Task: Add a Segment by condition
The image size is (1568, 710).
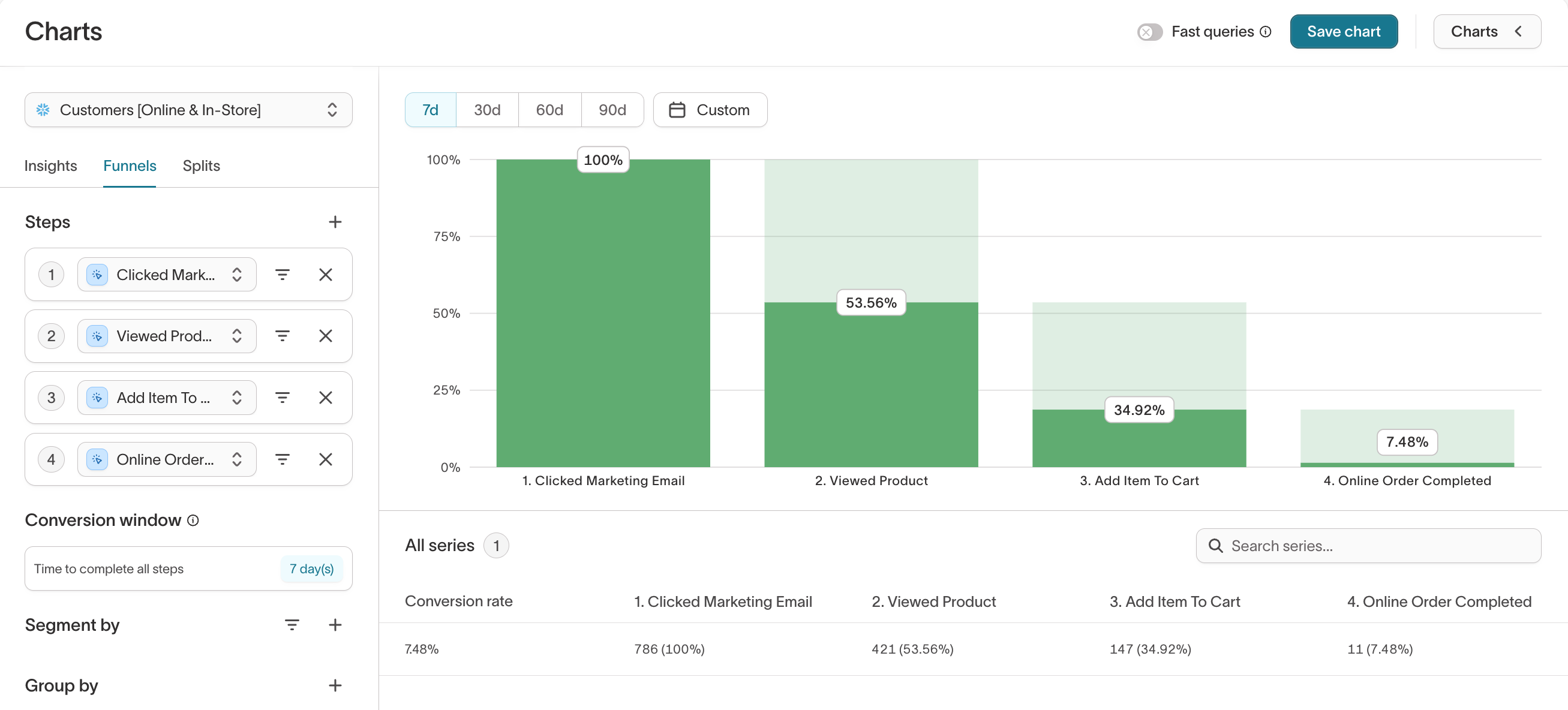Action: click(335, 624)
